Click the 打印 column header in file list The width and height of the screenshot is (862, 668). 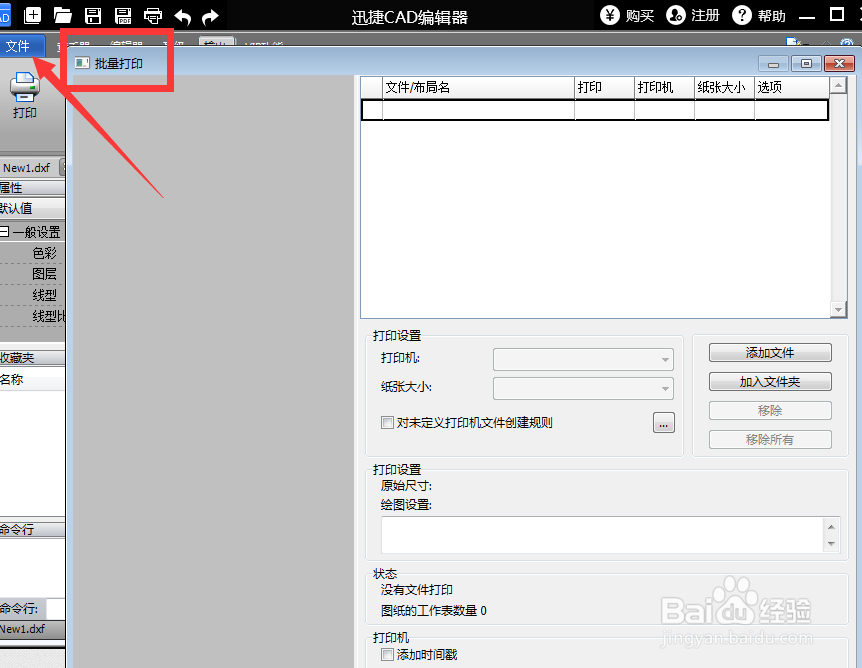point(604,87)
